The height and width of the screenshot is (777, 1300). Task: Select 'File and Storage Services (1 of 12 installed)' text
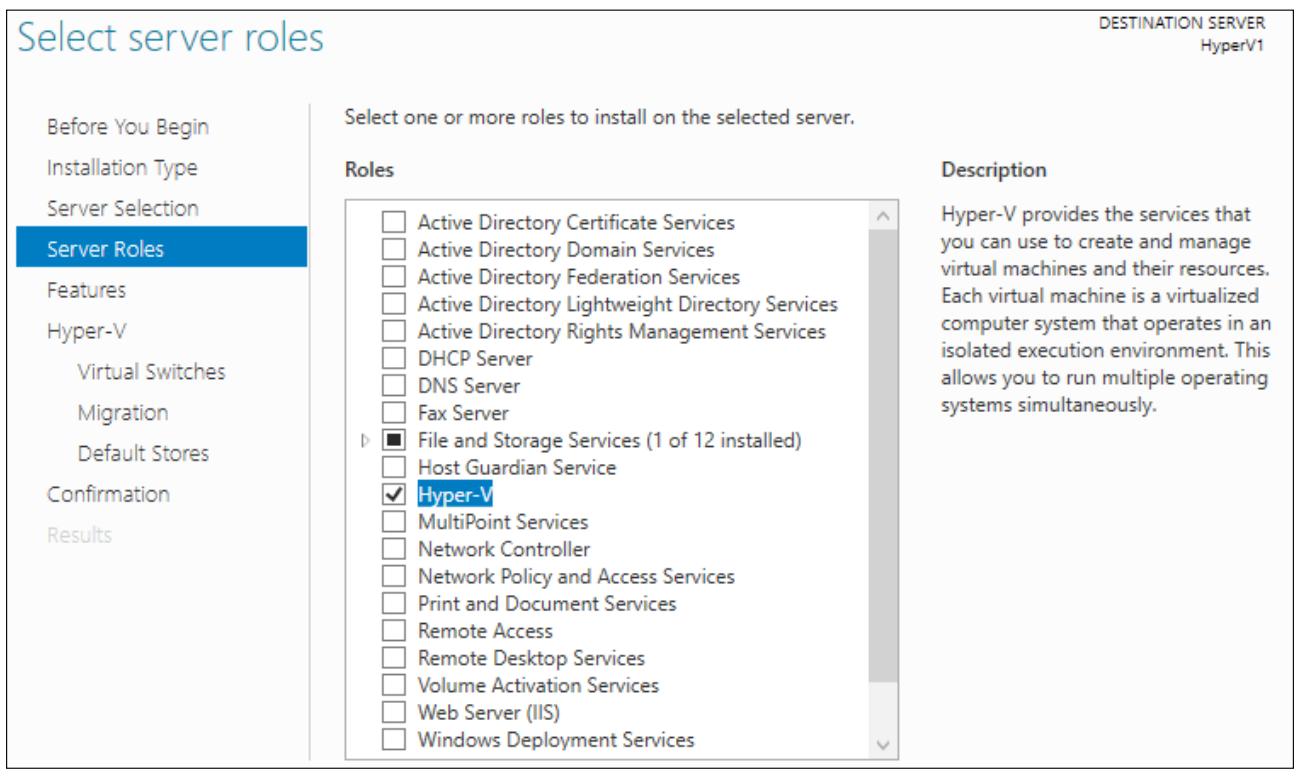(x=610, y=440)
